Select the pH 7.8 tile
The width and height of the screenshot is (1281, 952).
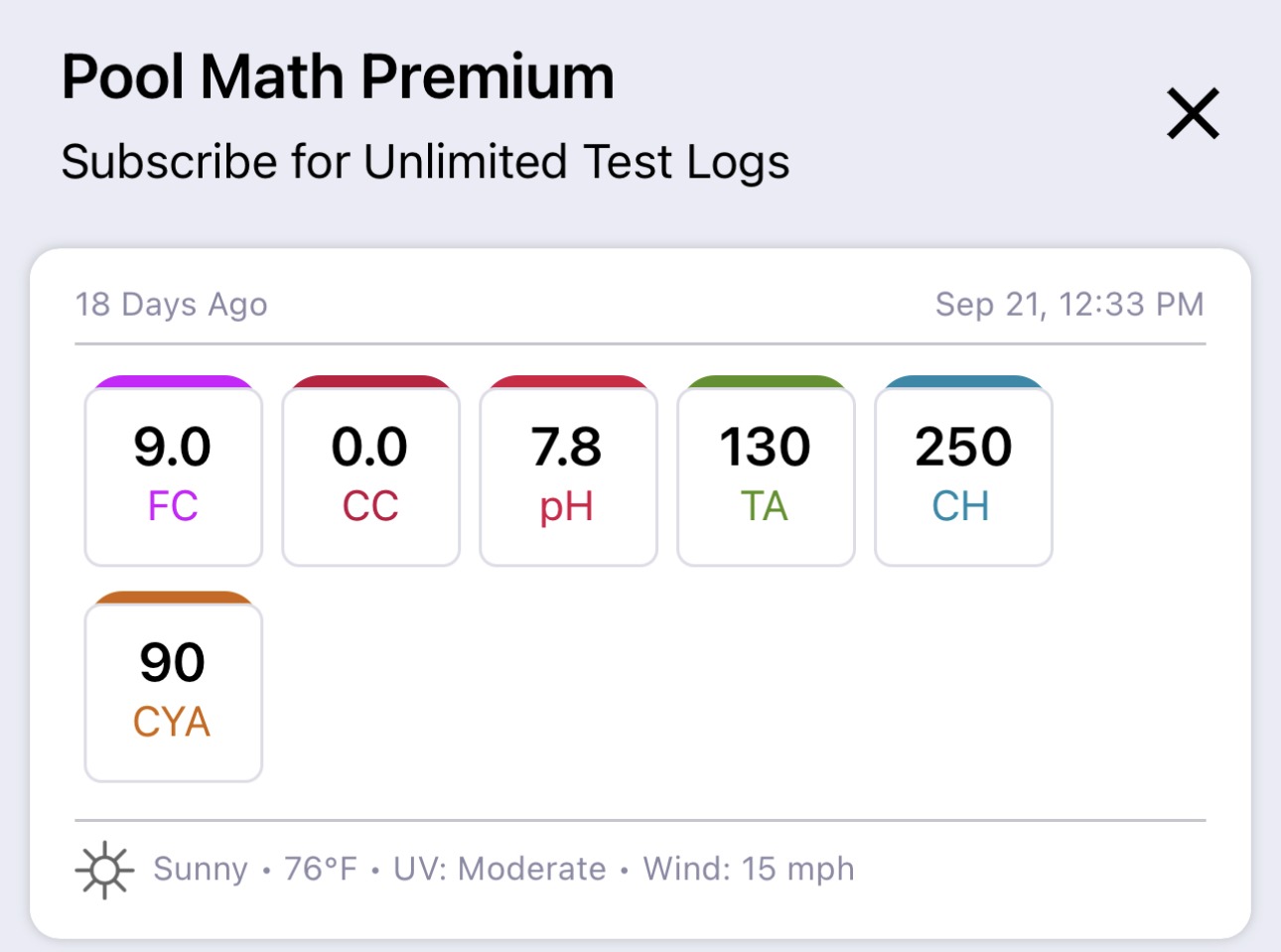pos(569,476)
